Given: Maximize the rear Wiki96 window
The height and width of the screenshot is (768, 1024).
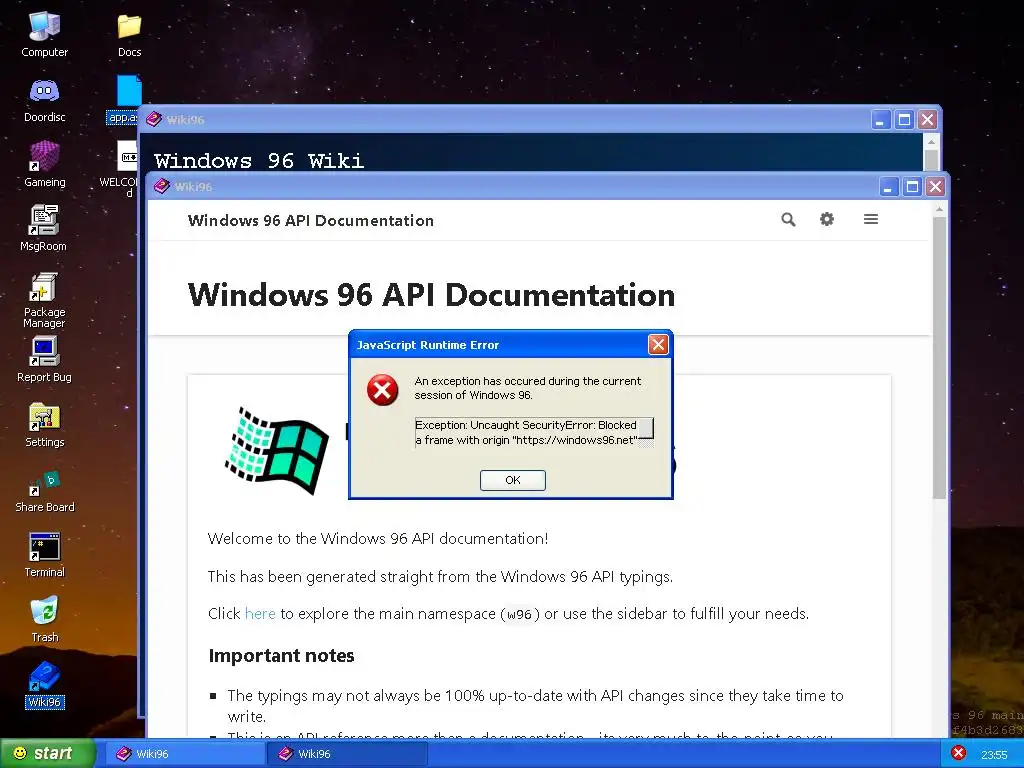Looking at the screenshot, I should click(904, 120).
